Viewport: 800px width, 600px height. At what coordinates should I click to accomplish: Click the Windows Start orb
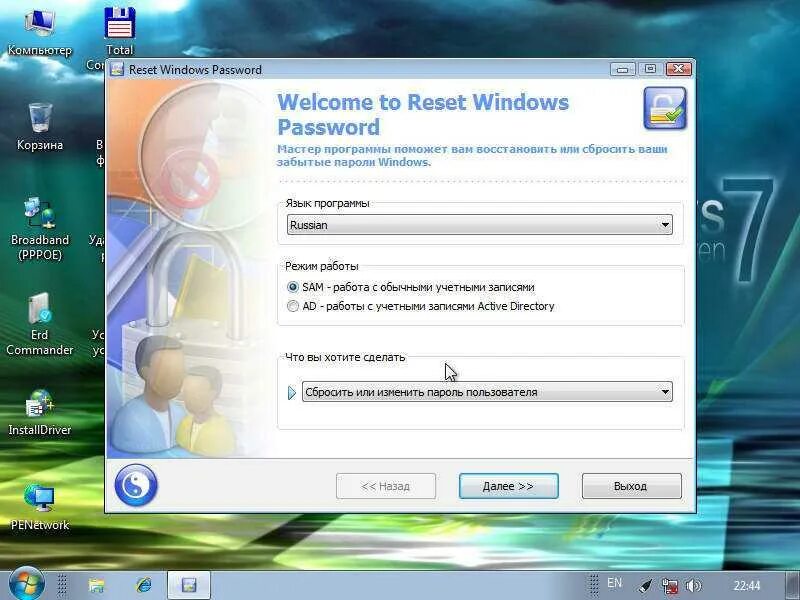(x=26, y=584)
